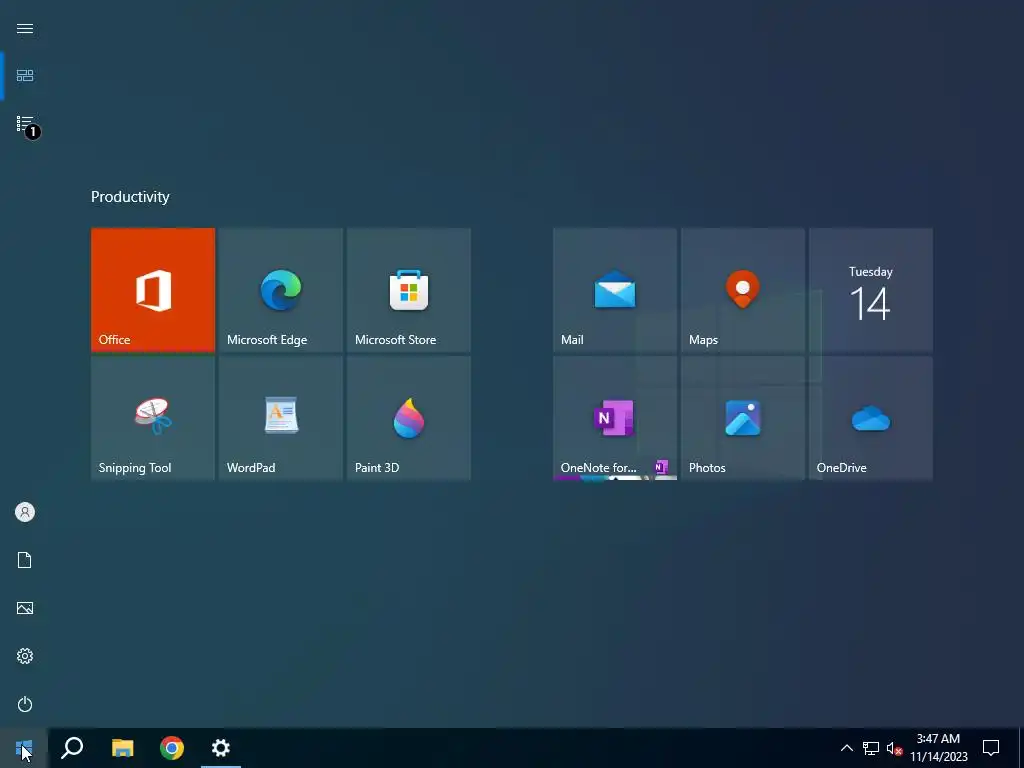Open the Microsoft Store tile
Image resolution: width=1024 pixels, height=768 pixels.
click(409, 290)
